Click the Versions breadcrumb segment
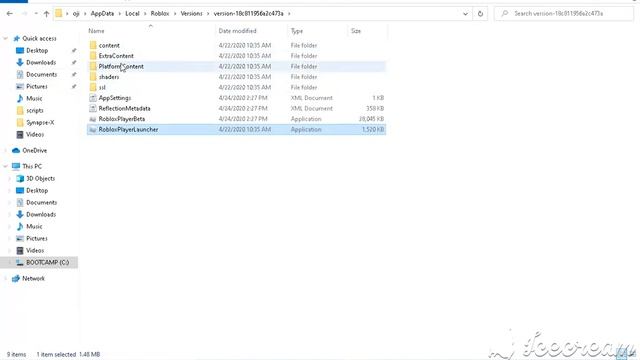 coord(191,13)
